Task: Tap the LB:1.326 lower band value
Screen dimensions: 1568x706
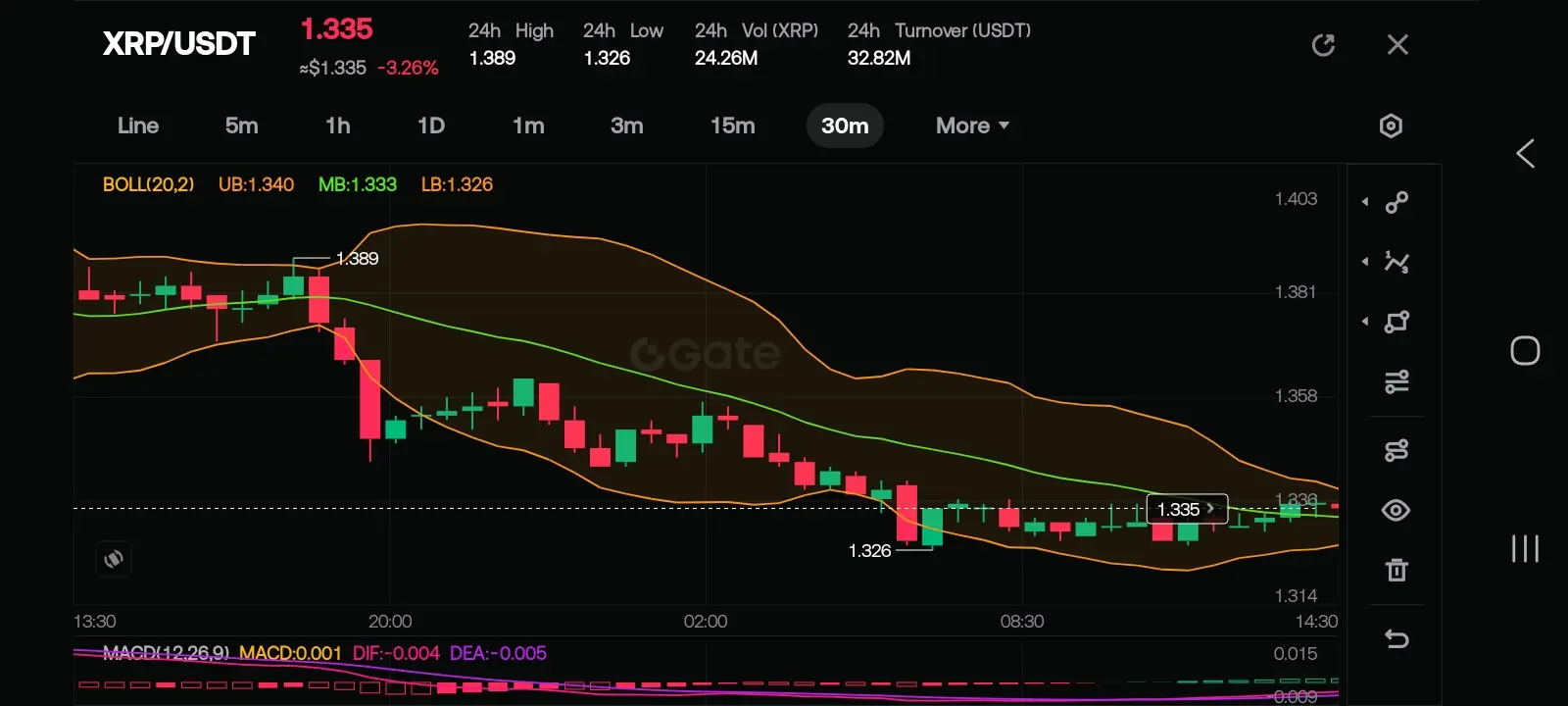Action: (457, 184)
